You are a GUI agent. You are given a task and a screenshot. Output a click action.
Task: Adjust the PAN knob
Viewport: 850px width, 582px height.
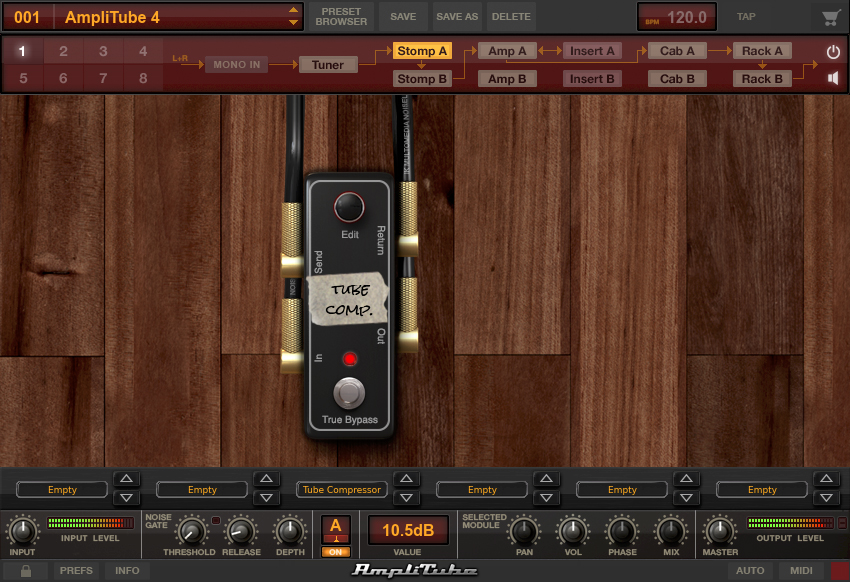(x=524, y=531)
